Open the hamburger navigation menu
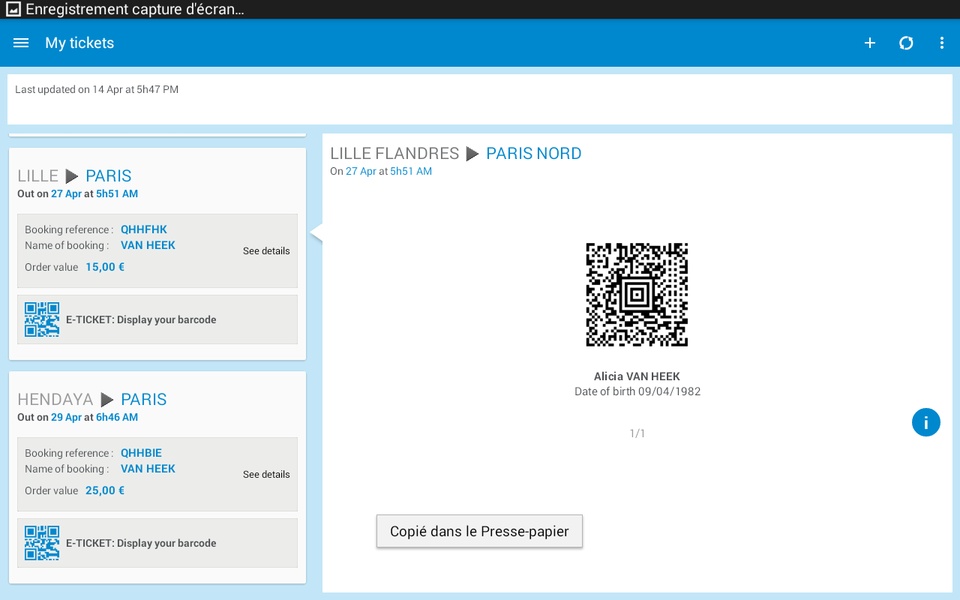 pyautogui.click(x=21, y=43)
